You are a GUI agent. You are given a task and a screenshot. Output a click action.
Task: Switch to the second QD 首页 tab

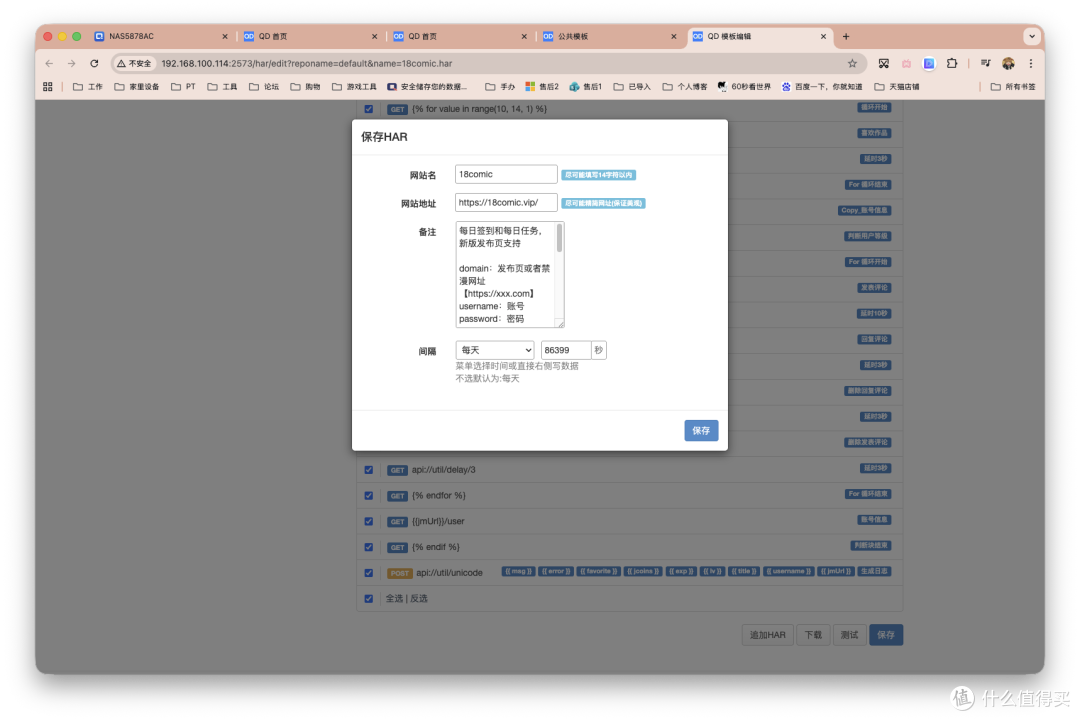(x=457, y=36)
